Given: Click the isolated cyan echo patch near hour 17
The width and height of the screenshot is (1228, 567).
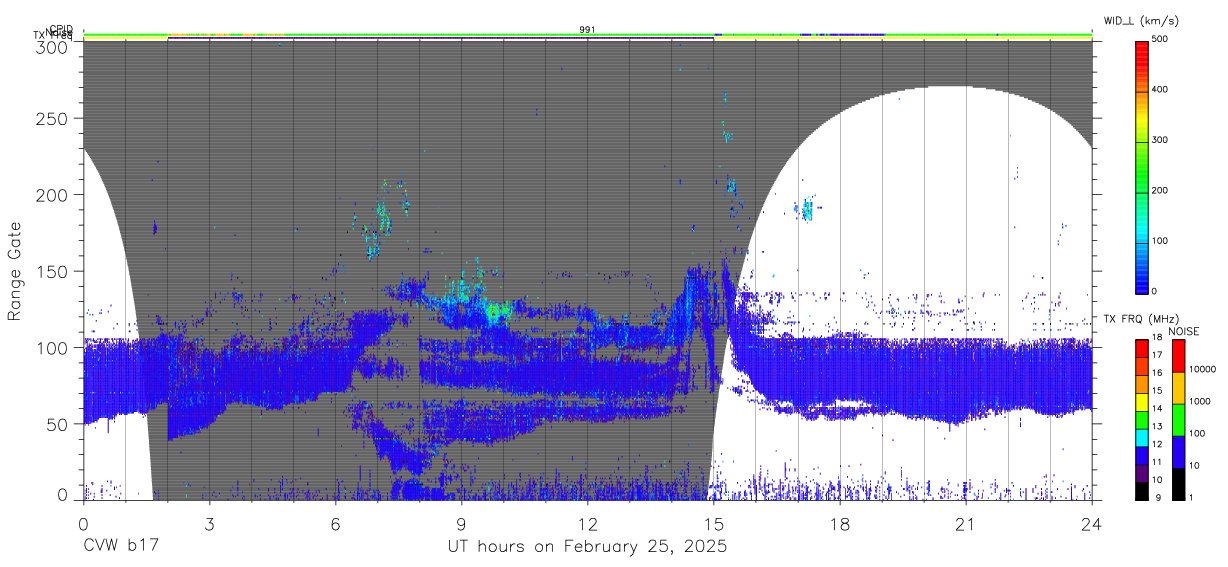Looking at the screenshot, I should click(x=806, y=210).
